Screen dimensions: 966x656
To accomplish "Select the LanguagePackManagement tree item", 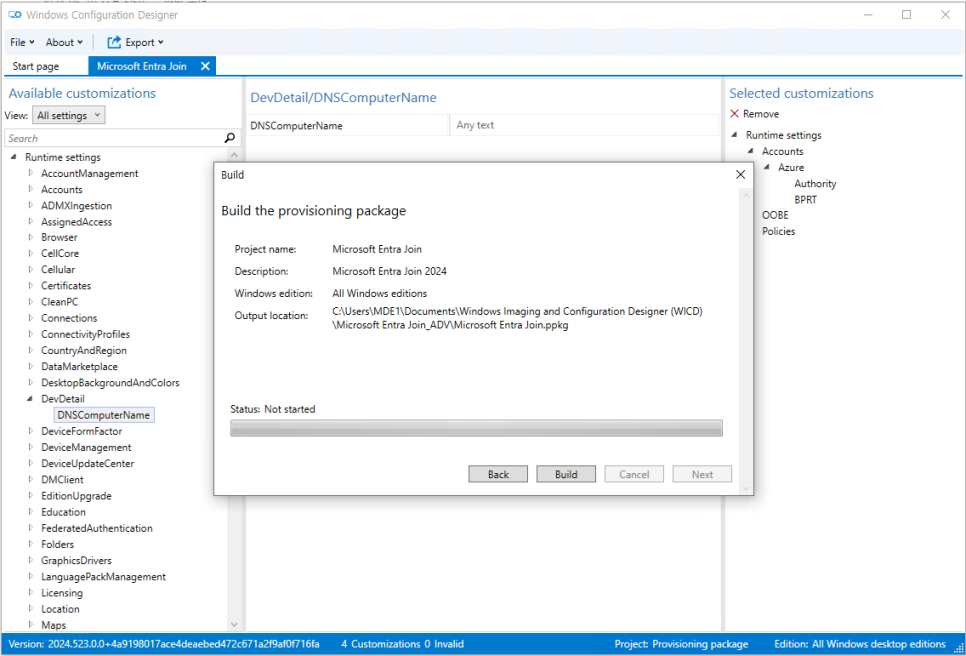I will (104, 577).
